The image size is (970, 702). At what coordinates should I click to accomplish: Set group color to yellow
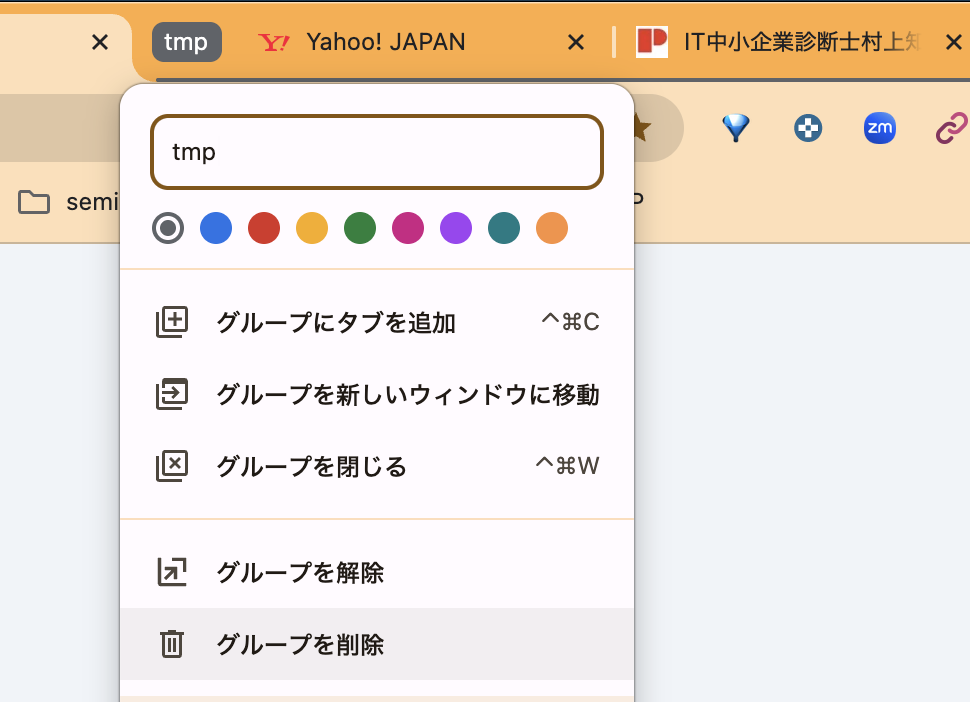click(312, 228)
